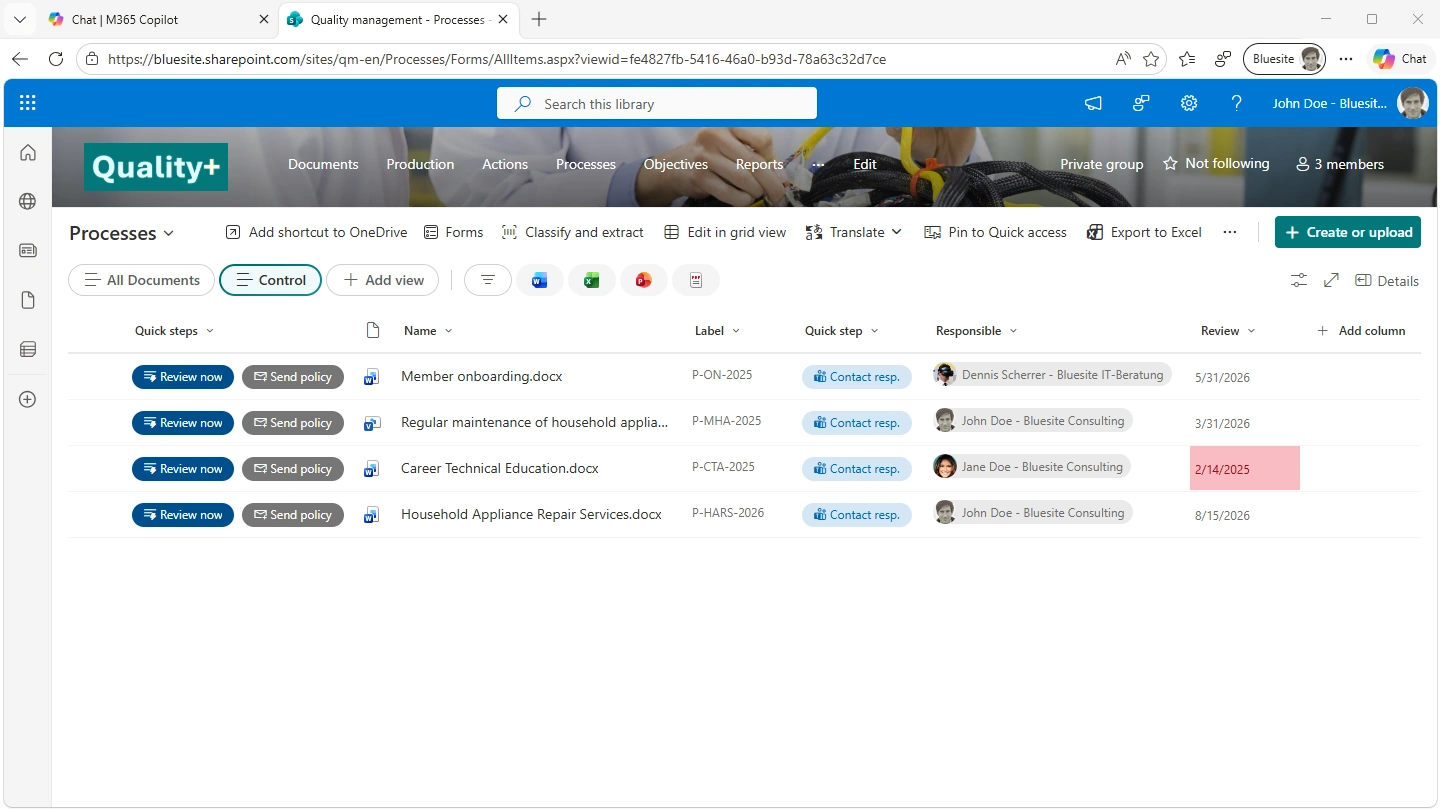Click the Word icon beside Member onboarding.docx

click(x=371, y=376)
